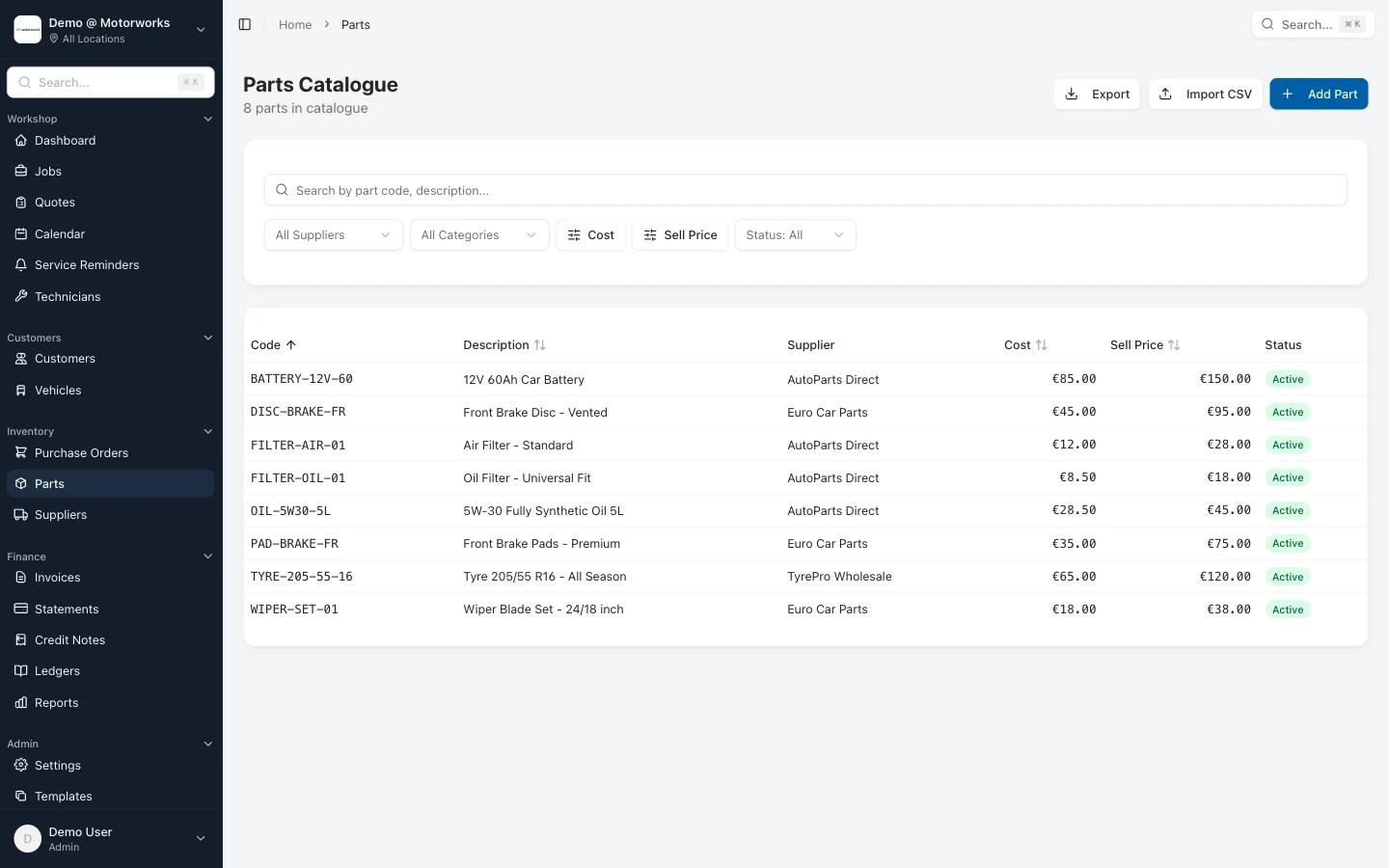The width and height of the screenshot is (1389, 868).
Task: Collapse the Workshop sidebar section
Action: tap(208, 119)
